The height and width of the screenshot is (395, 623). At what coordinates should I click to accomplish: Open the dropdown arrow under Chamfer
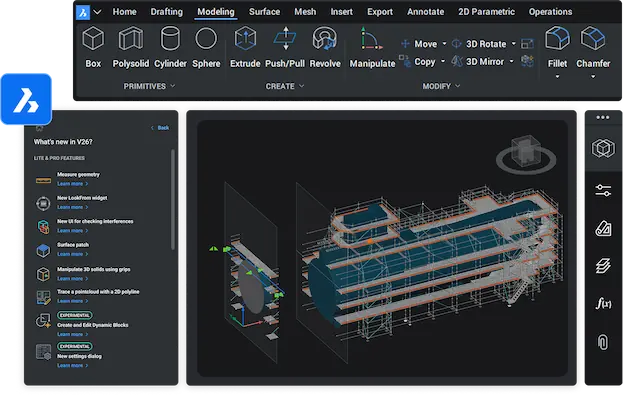pos(593,77)
